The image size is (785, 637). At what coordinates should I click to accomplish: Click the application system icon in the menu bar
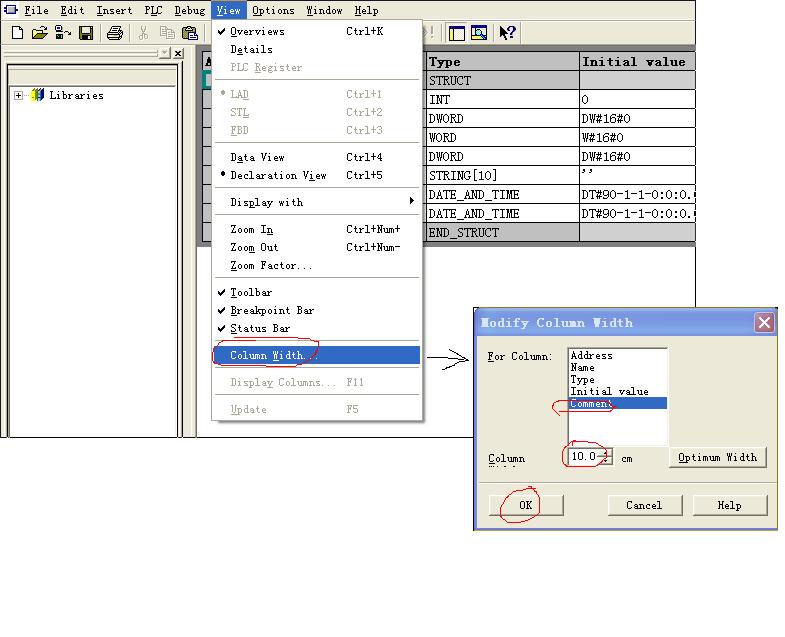point(11,10)
